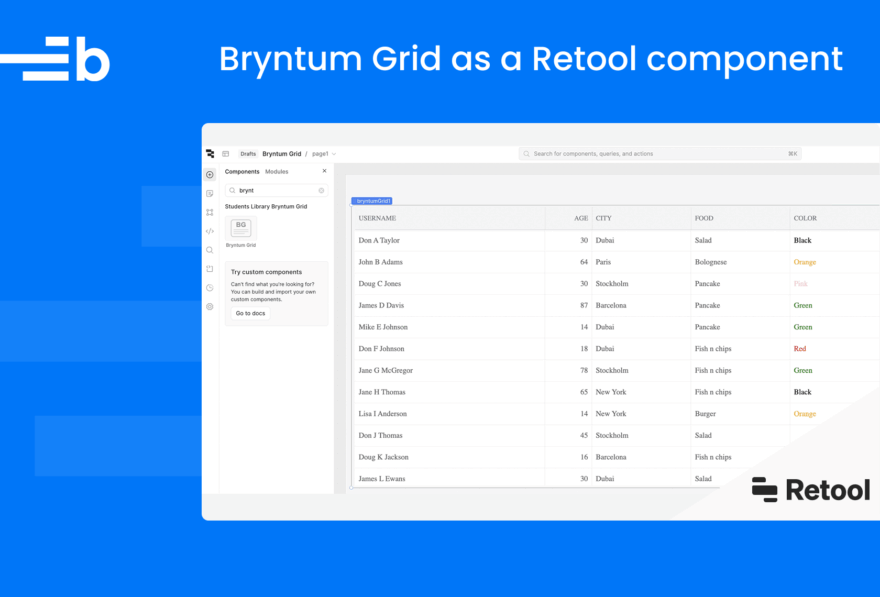Click the Drafts button in the header
Image resolution: width=880 pixels, height=597 pixels.
tap(248, 154)
